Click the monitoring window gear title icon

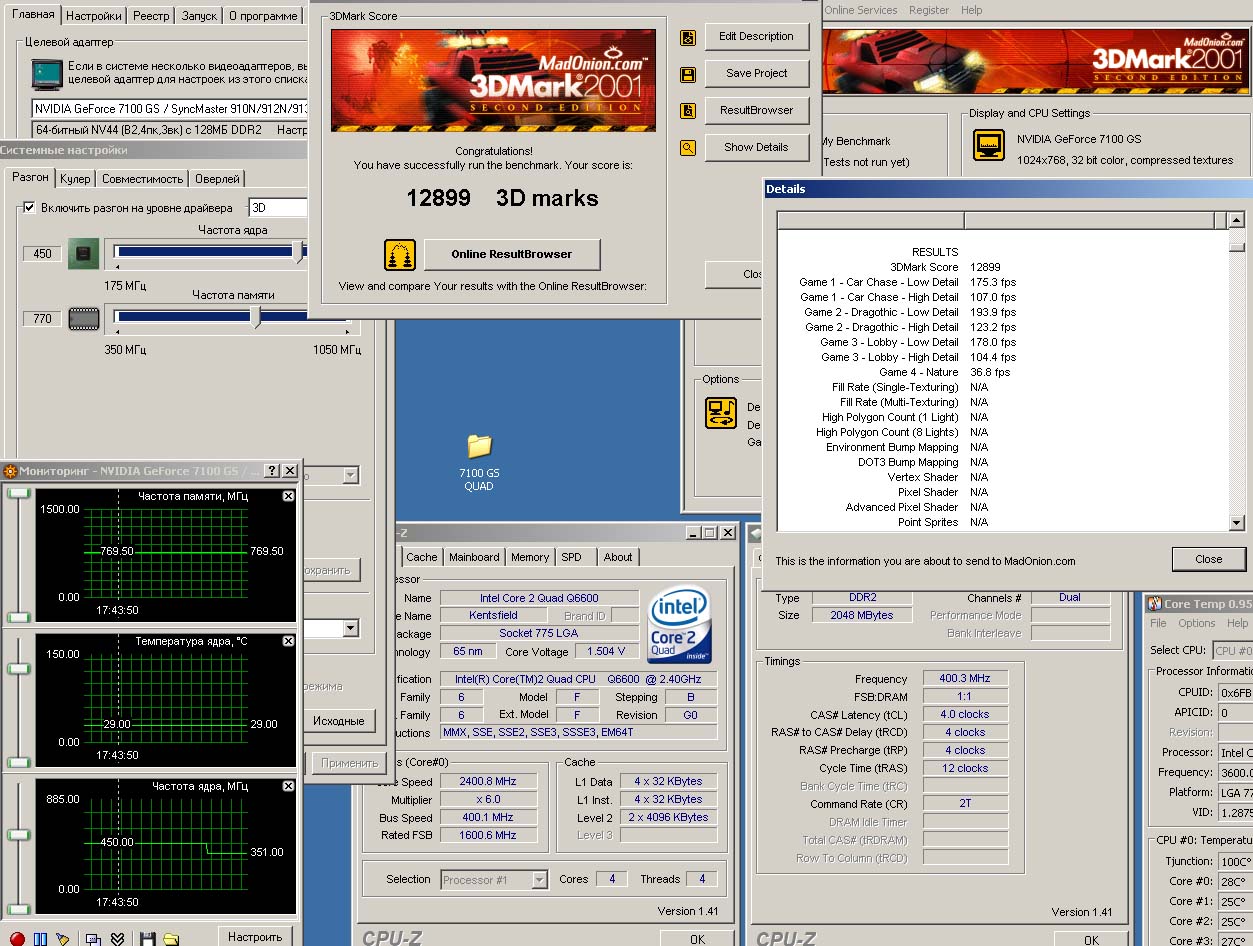9,471
